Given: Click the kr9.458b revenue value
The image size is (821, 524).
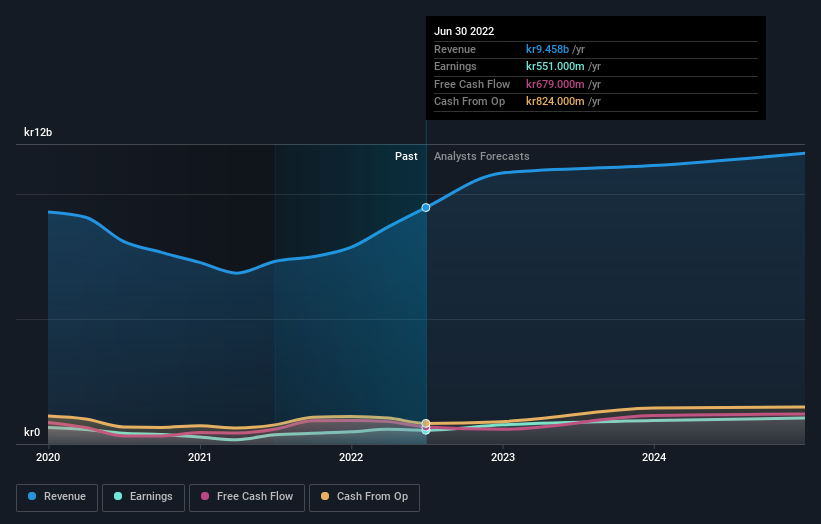Looking at the screenshot, I should 547,49.
